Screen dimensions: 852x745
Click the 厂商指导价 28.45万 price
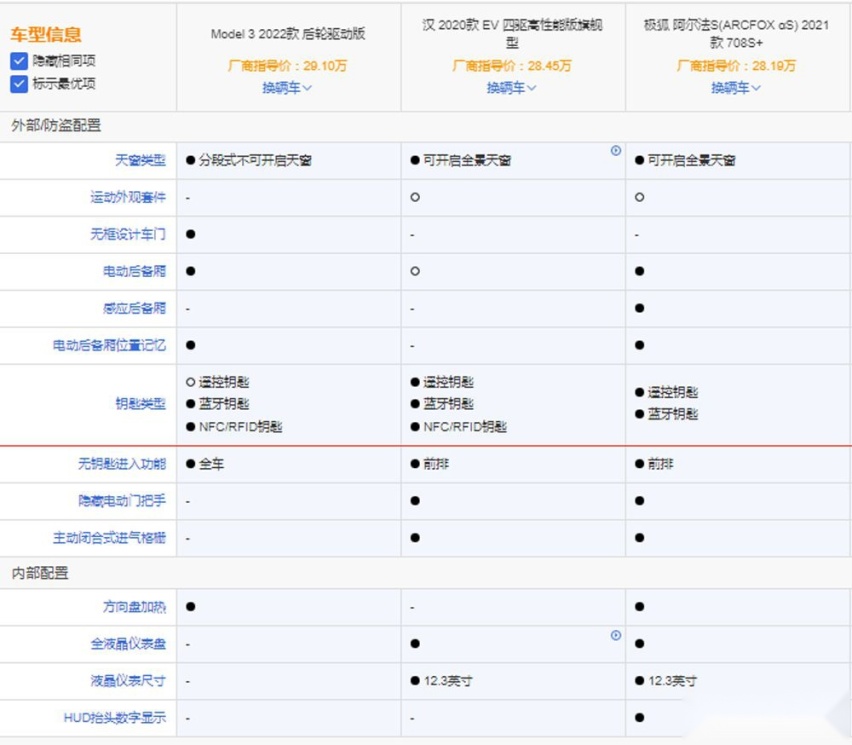pyautogui.click(x=511, y=66)
